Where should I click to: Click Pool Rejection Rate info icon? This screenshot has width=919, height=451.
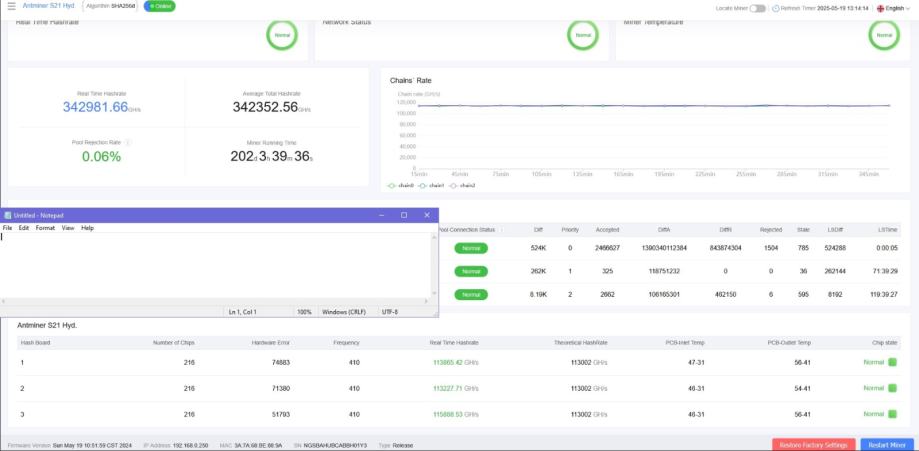[x=128, y=143]
